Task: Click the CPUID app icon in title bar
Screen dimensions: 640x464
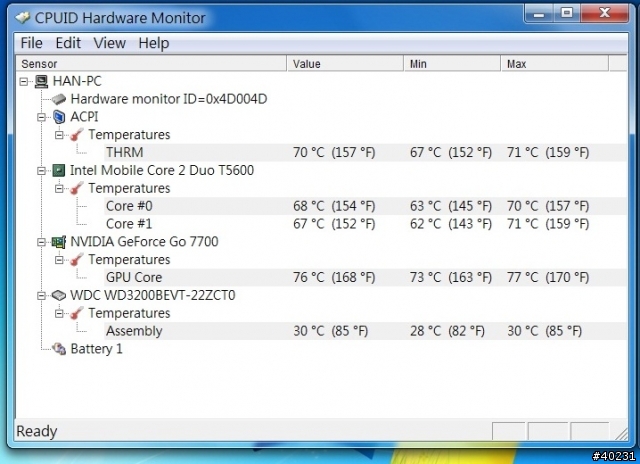Action: [22, 18]
